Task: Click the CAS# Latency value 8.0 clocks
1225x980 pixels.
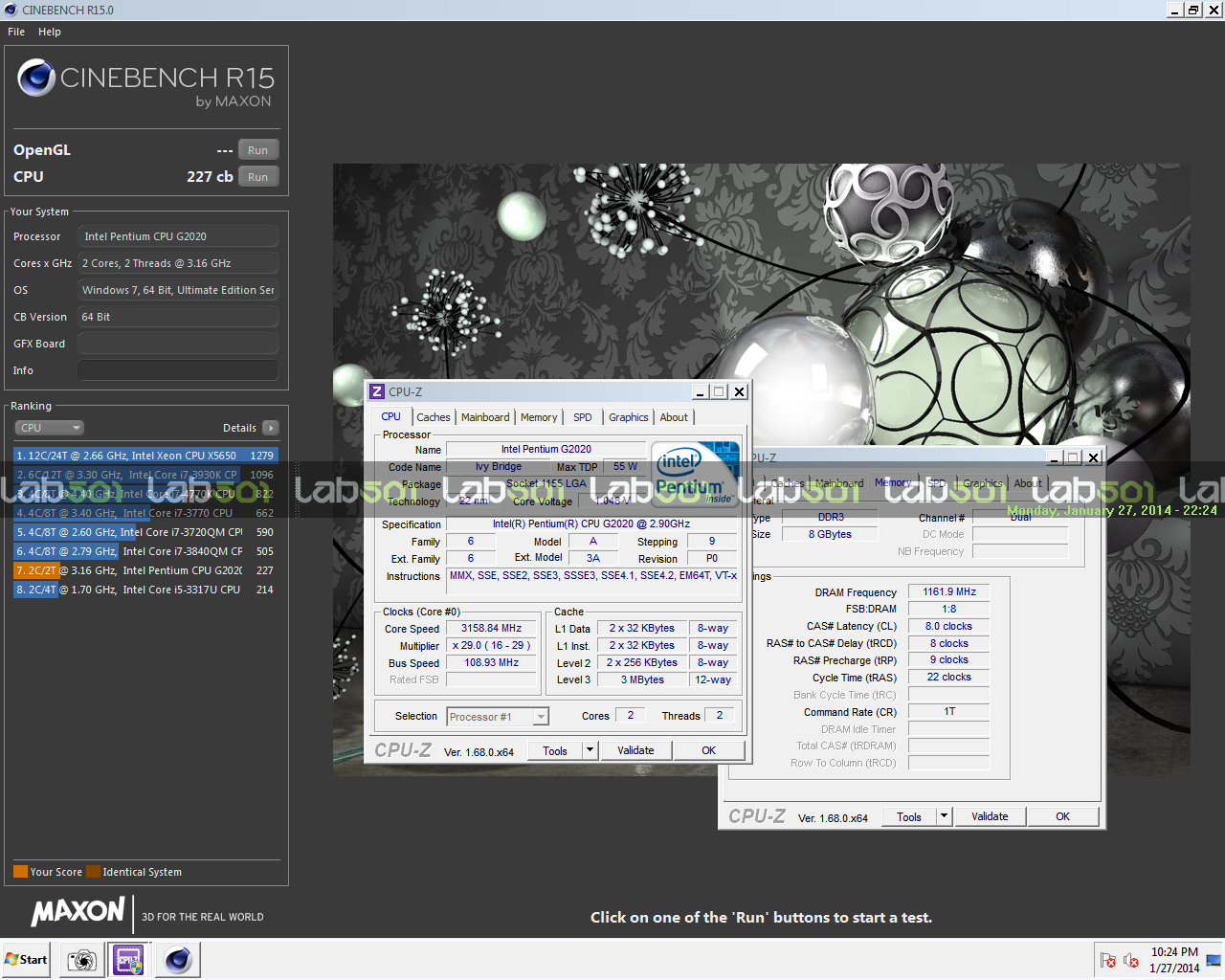Action: click(948, 626)
